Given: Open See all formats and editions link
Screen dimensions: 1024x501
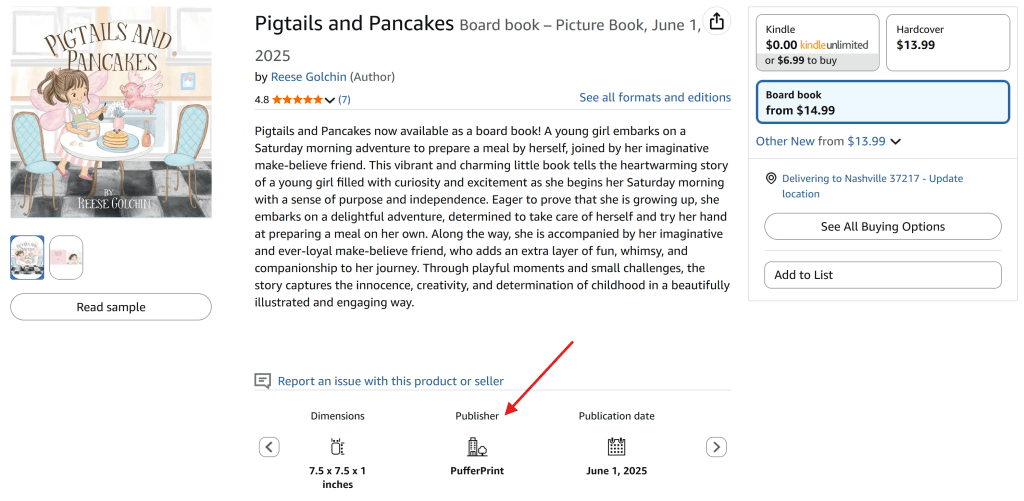Looking at the screenshot, I should [x=655, y=98].
